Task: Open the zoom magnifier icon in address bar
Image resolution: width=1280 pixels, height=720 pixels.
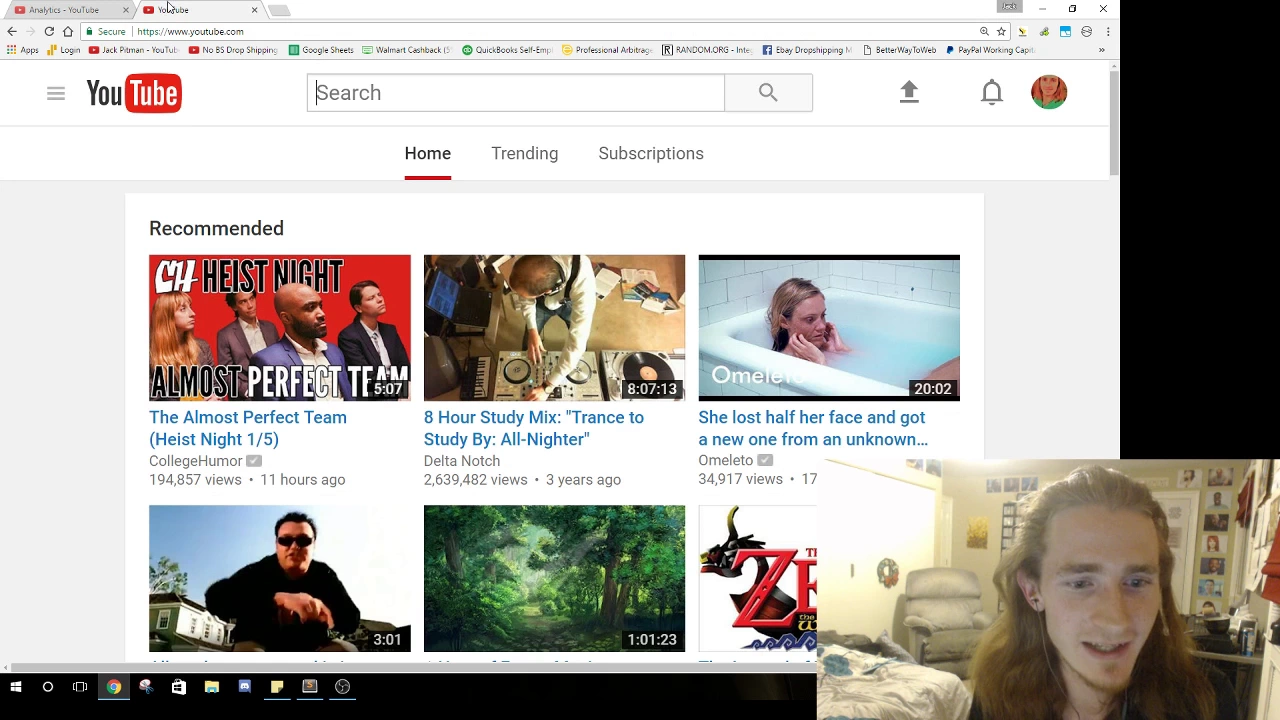Action: pos(984,31)
